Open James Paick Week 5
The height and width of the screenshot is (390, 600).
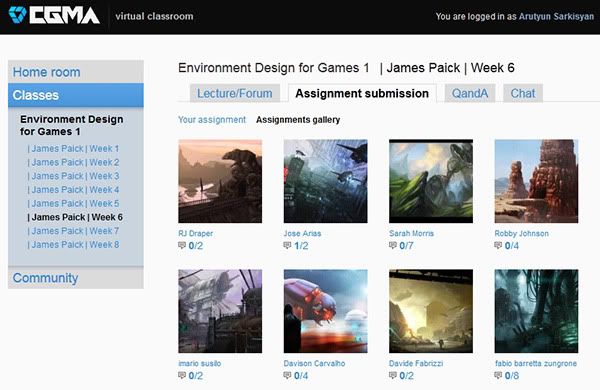pos(73,204)
